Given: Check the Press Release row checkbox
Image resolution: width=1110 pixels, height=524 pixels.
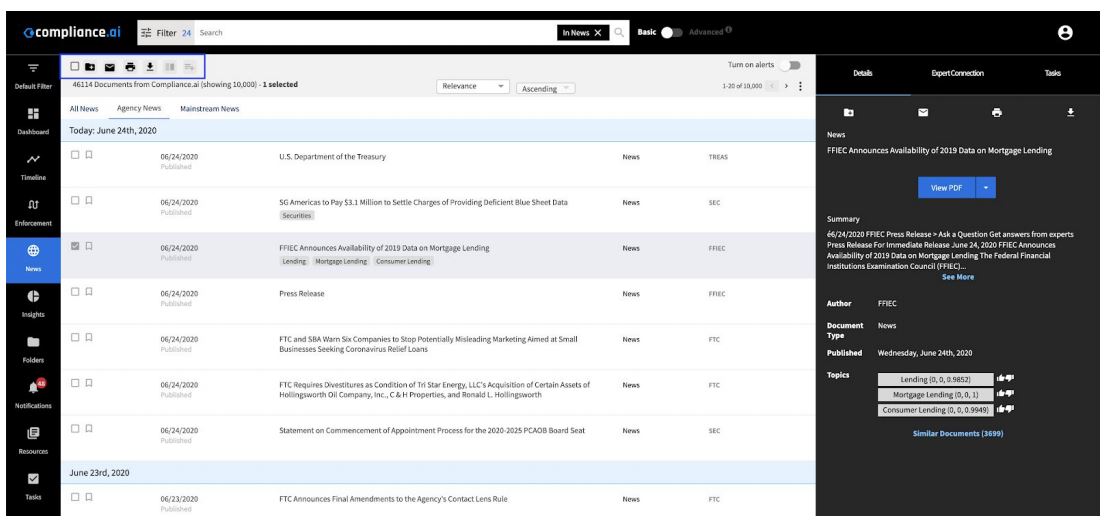Looking at the screenshot, I should point(75,292).
